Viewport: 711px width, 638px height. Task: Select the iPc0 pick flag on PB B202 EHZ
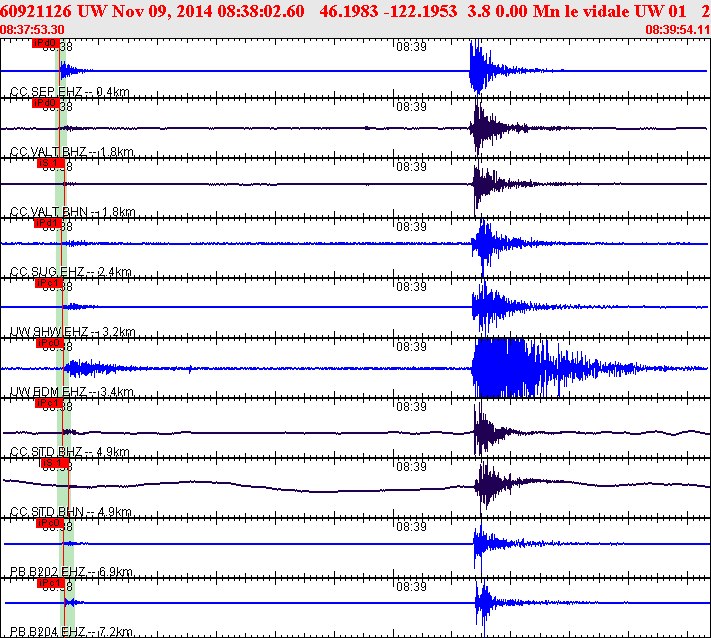pyautogui.click(x=50, y=523)
